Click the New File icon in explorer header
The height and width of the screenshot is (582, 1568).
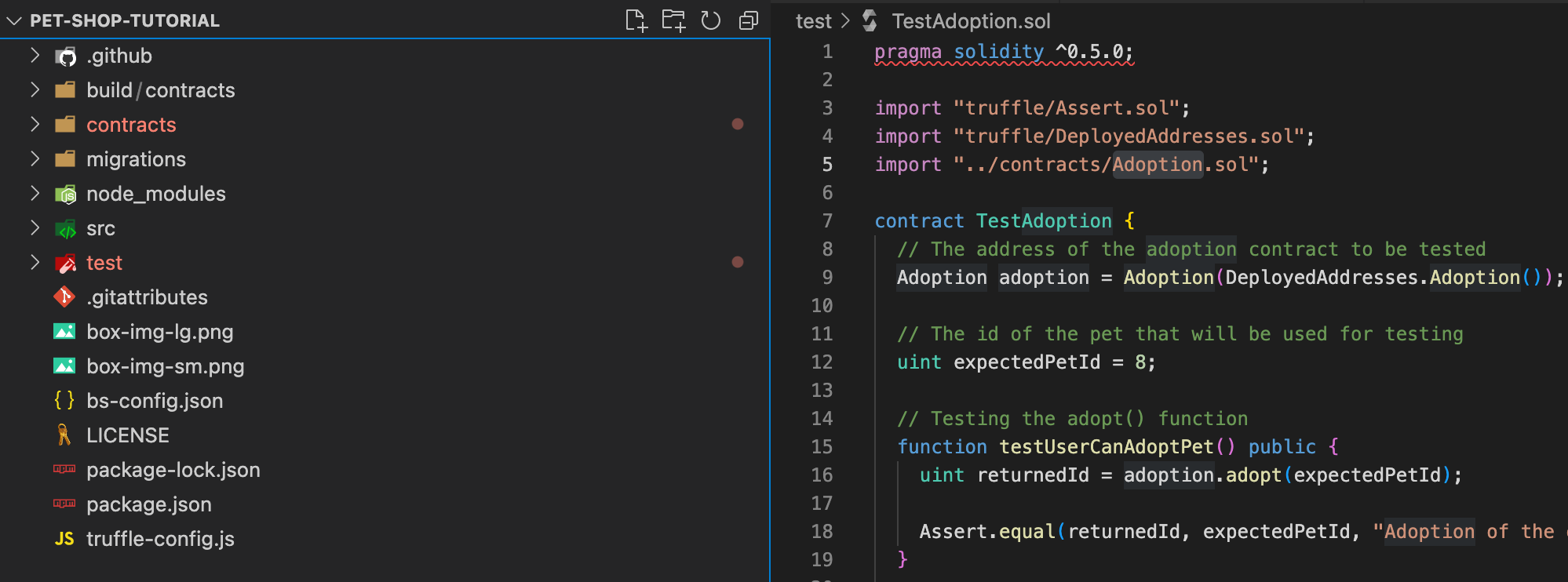[x=636, y=20]
